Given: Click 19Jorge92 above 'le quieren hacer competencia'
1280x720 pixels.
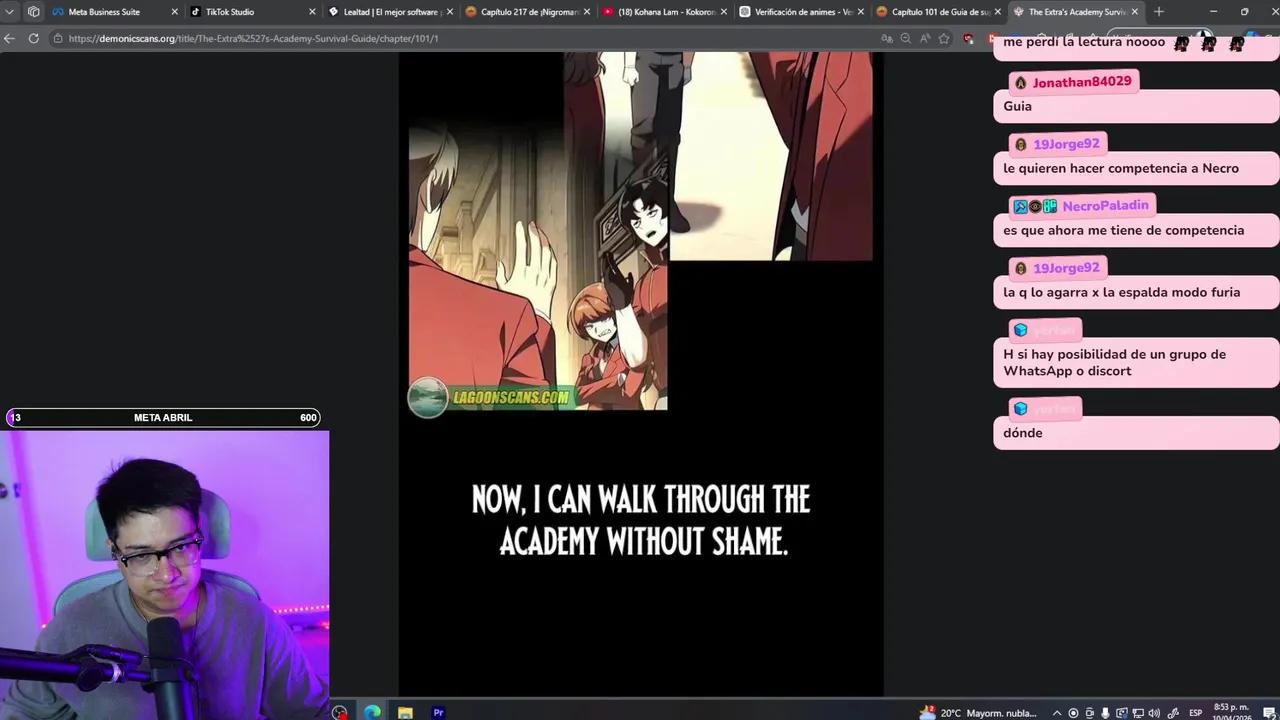Looking at the screenshot, I should tap(1066, 144).
